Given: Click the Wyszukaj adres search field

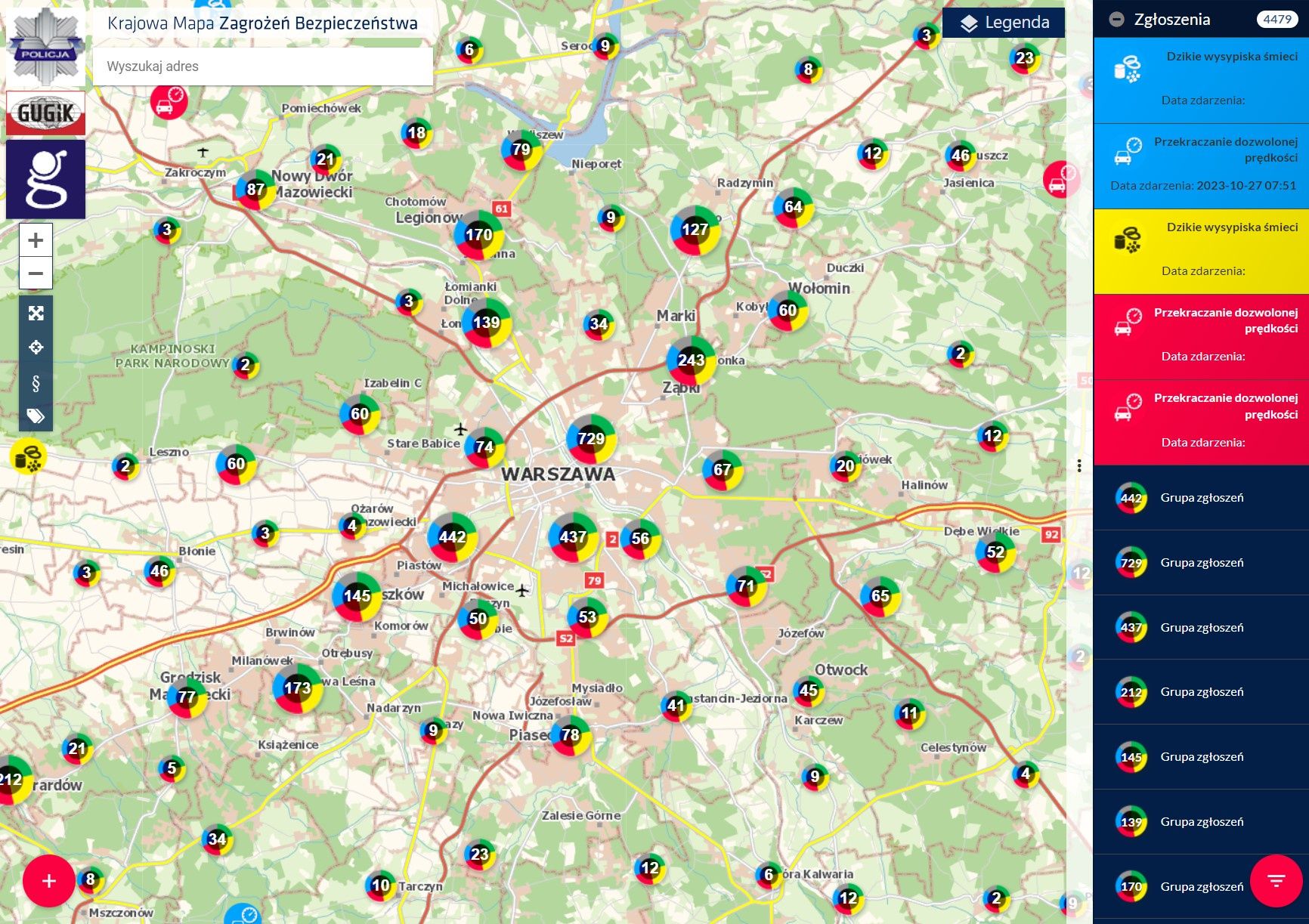Looking at the screenshot, I should (261, 66).
